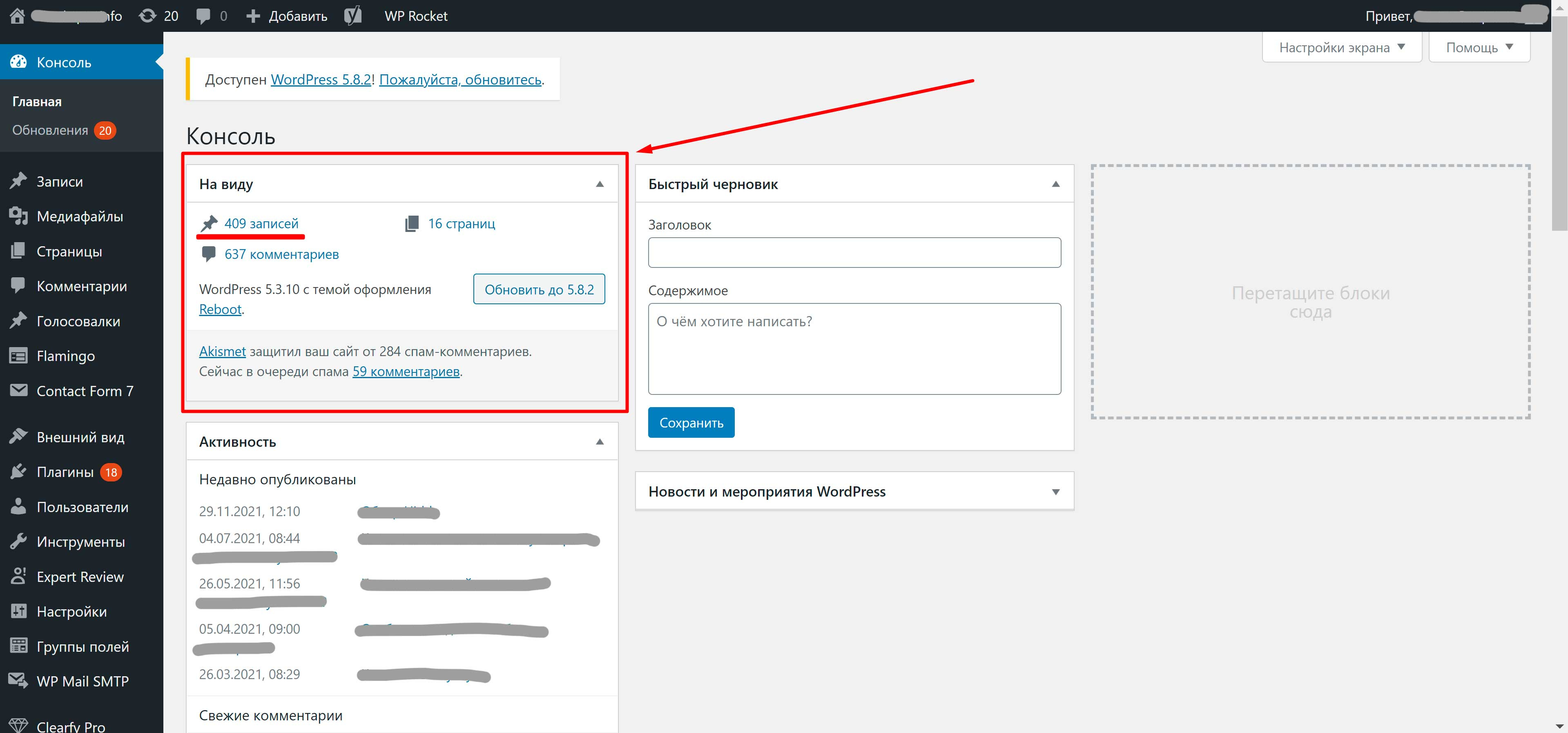Click the Сохранить draft button
The width and height of the screenshot is (1568, 733).
click(x=691, y=423)
